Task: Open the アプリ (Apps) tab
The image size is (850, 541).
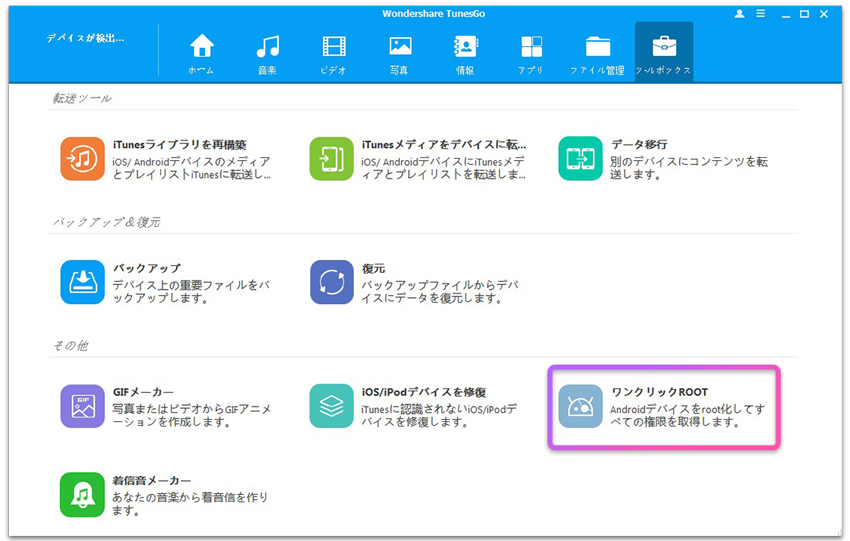Action: [x=531, y=53]
